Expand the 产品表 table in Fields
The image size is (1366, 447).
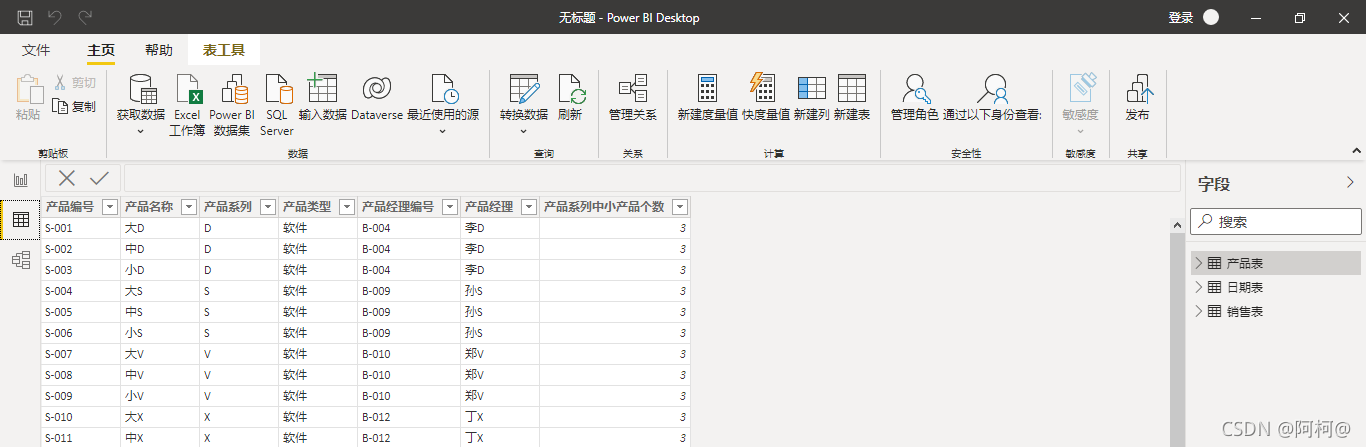tap(1198, 263)
